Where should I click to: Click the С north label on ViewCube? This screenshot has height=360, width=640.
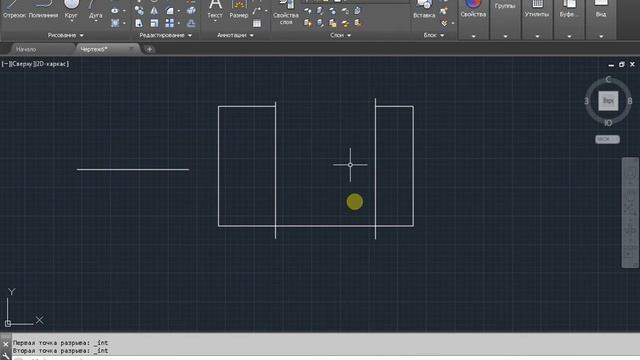tap(608, 80)
